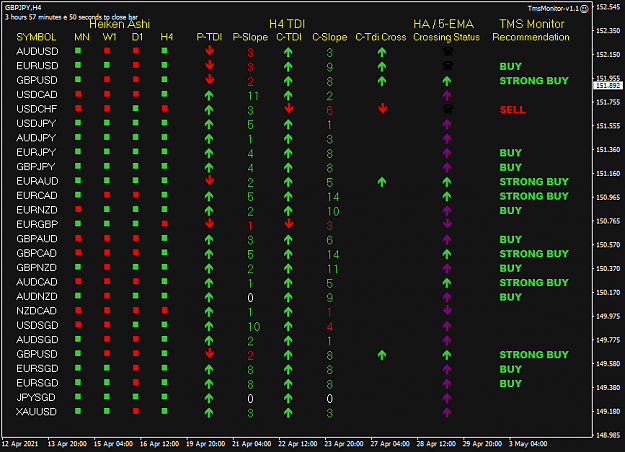
Task: Select the green HA/5-EMA arrow for EURAUD
Action: click(447, 182)
